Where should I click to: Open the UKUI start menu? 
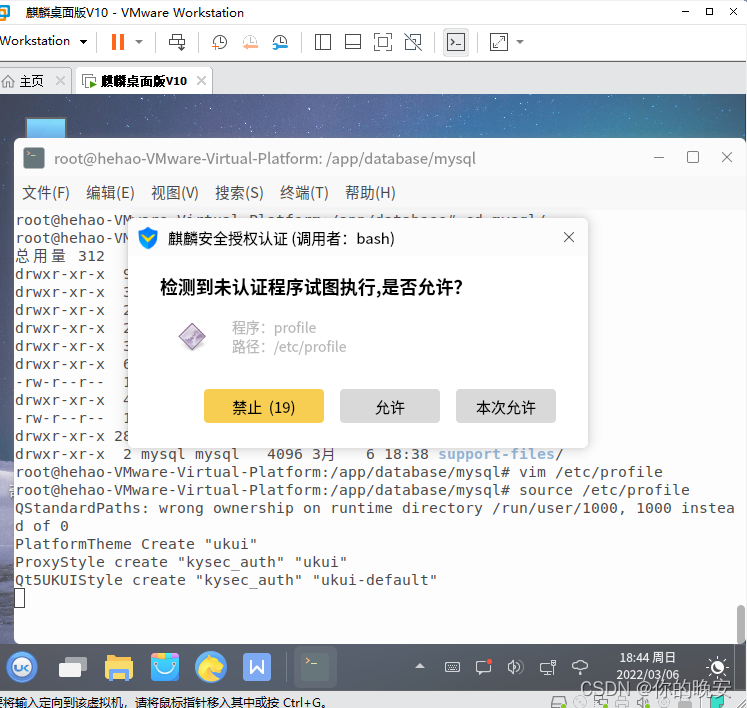(x=22, y=667)
